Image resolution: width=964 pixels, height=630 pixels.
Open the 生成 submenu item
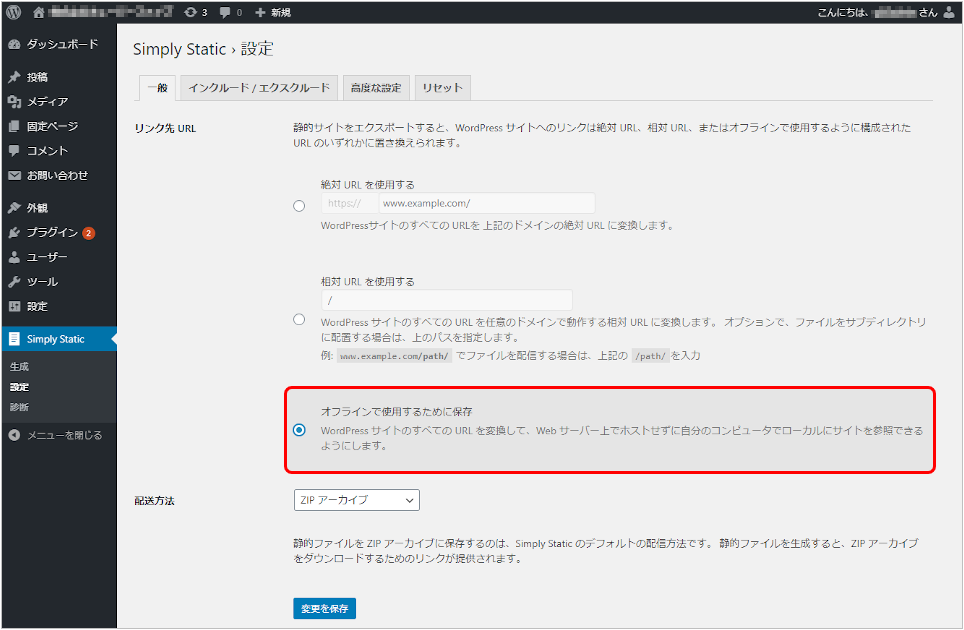19,366
